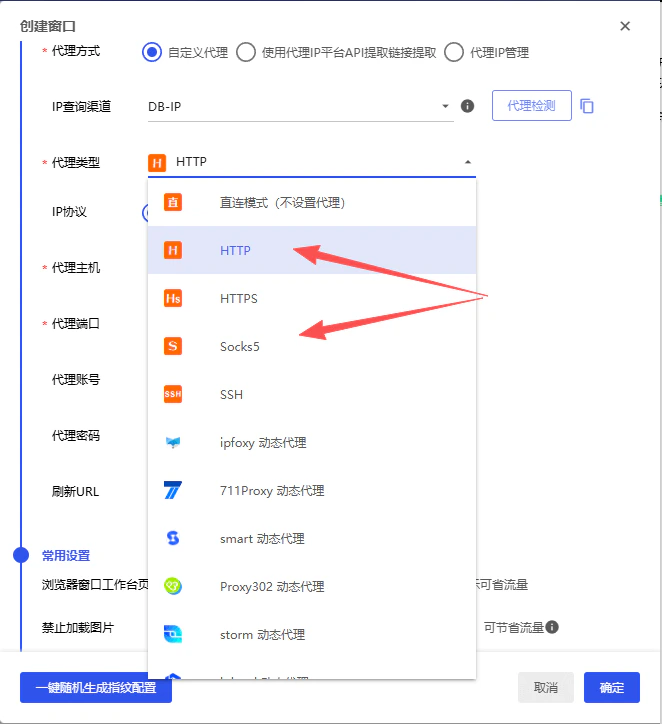Click the 代理端口 label
Viewport: 662px width, 724px height.
tap(76, 324)
